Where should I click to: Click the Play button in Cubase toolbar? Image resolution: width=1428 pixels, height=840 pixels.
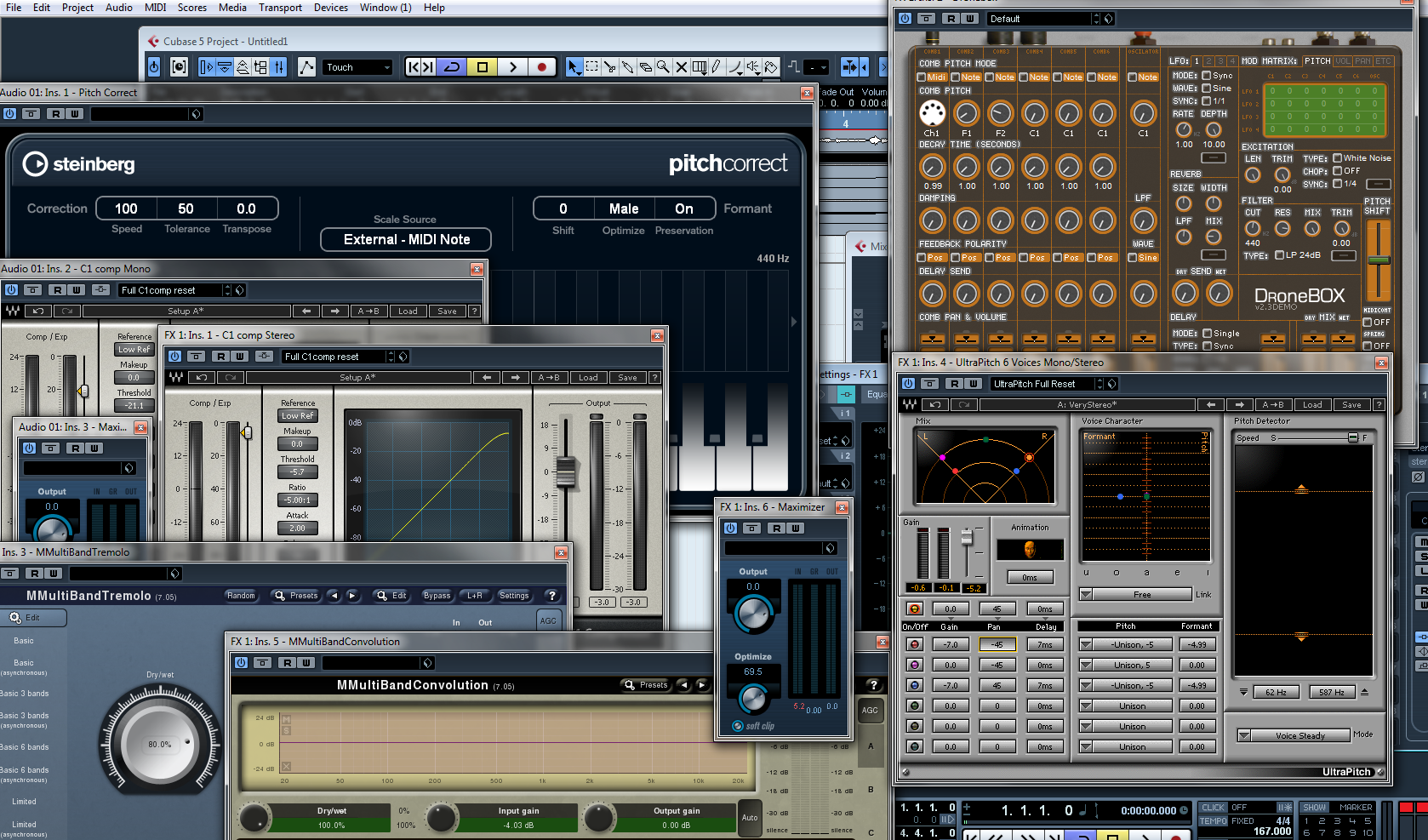tap(512, 67)
